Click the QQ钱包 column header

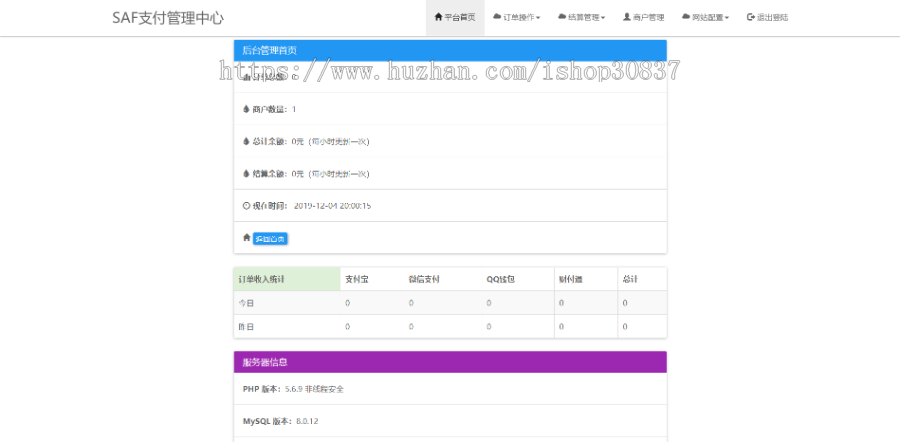point(501,280)
